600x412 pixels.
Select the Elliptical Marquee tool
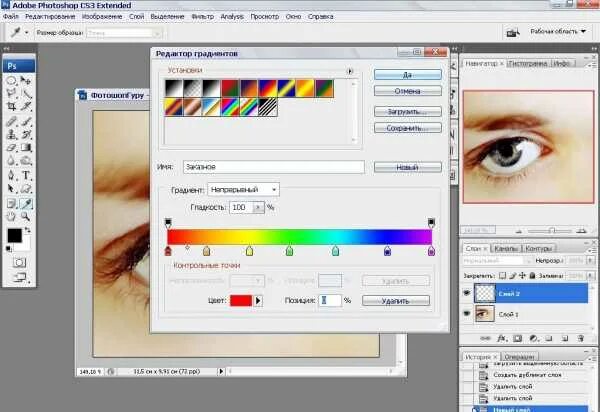click(x=11, y=80)
